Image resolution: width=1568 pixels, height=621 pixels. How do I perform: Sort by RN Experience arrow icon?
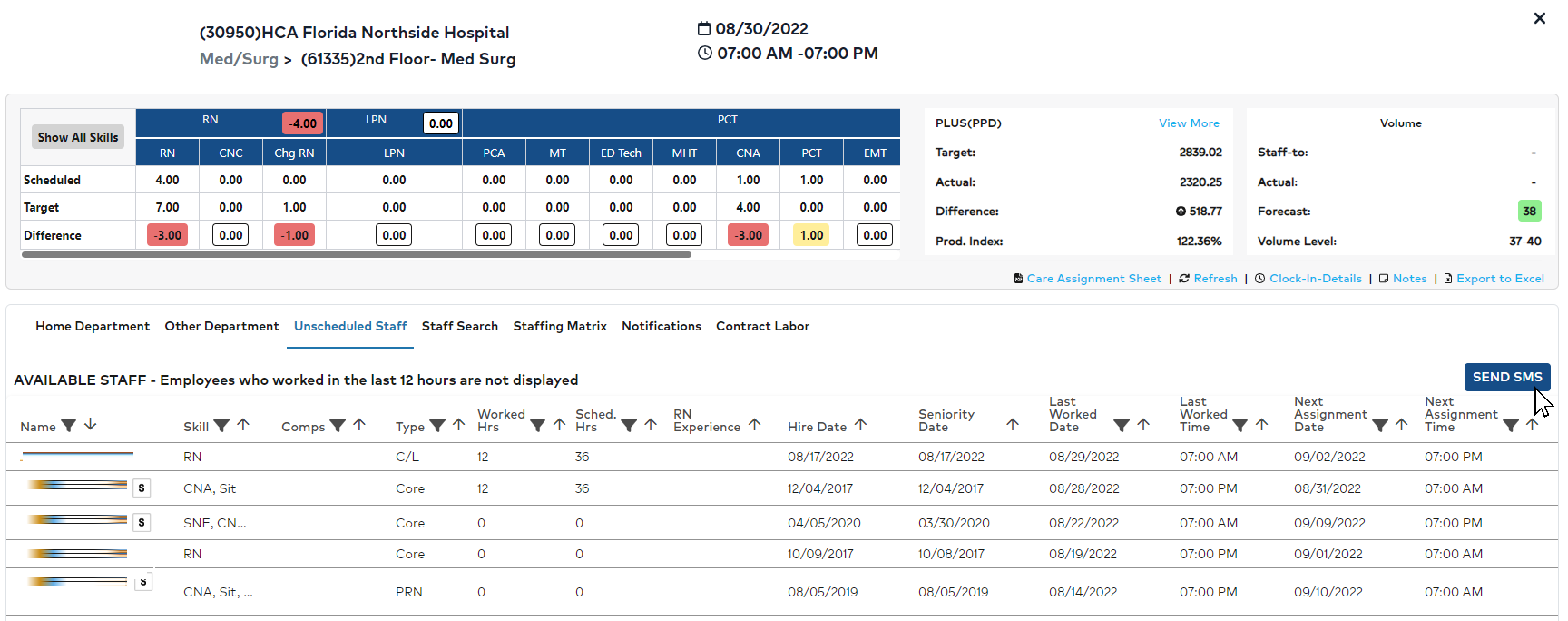(x=754, y=425)
